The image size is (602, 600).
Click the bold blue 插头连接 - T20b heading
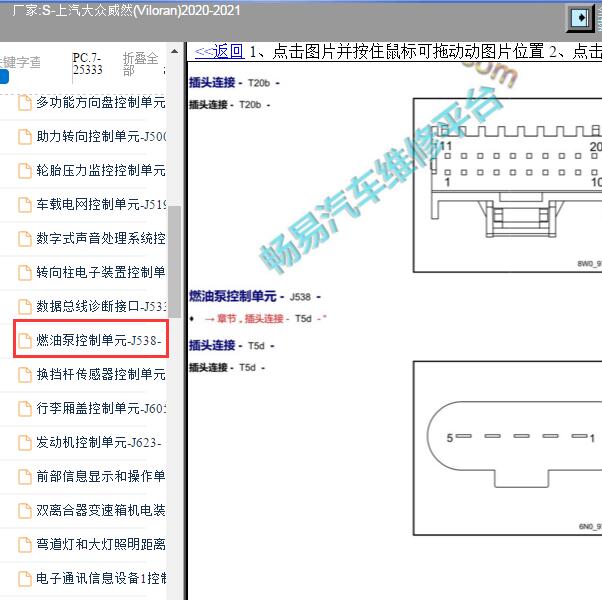click(x=234, y=83)
